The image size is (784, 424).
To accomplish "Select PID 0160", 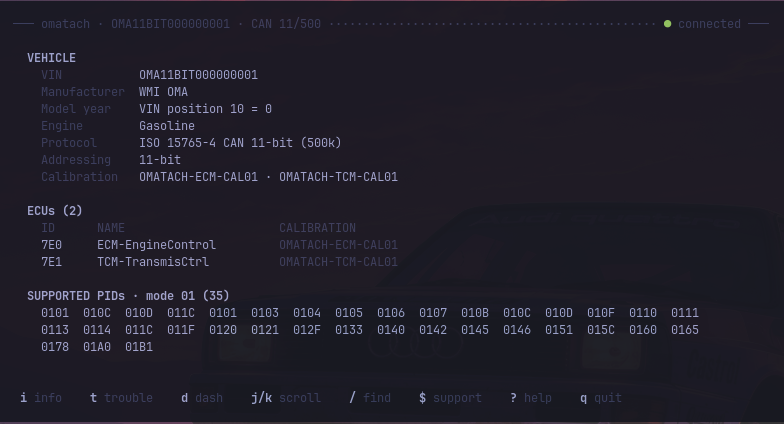I will (x=643, y=330).
